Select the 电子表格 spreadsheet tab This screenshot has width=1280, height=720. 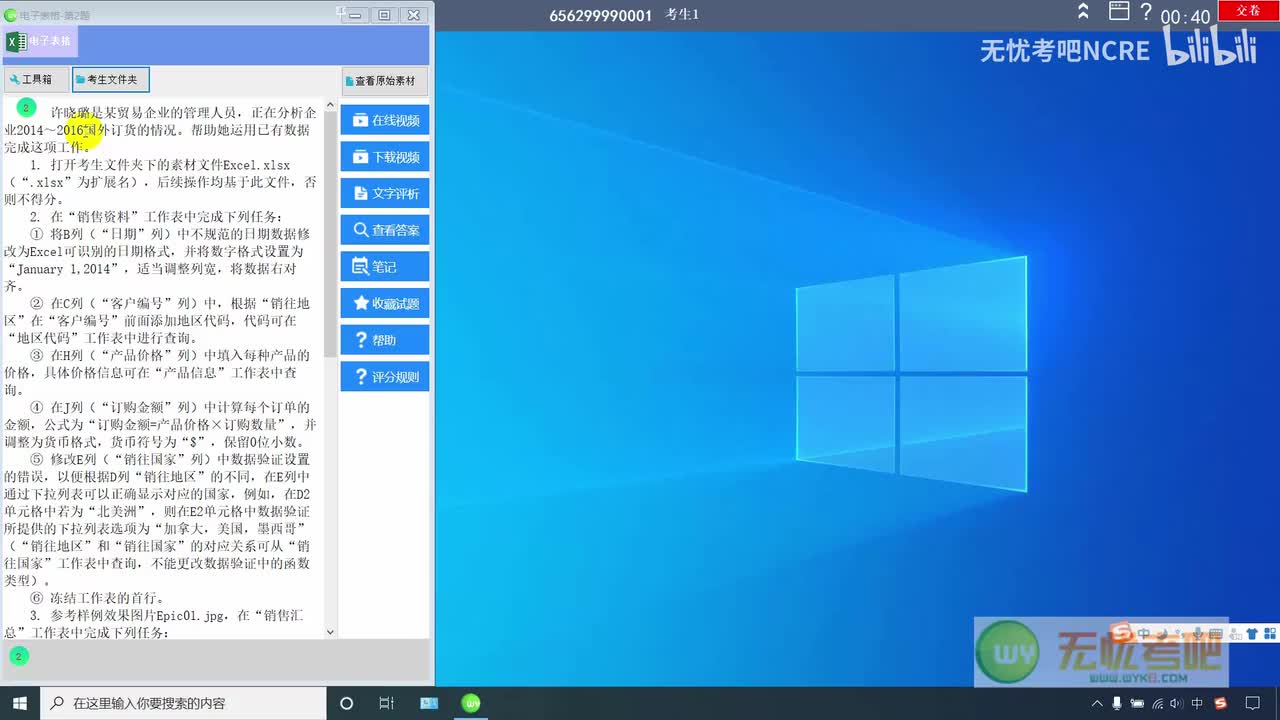tap(40, 42)
